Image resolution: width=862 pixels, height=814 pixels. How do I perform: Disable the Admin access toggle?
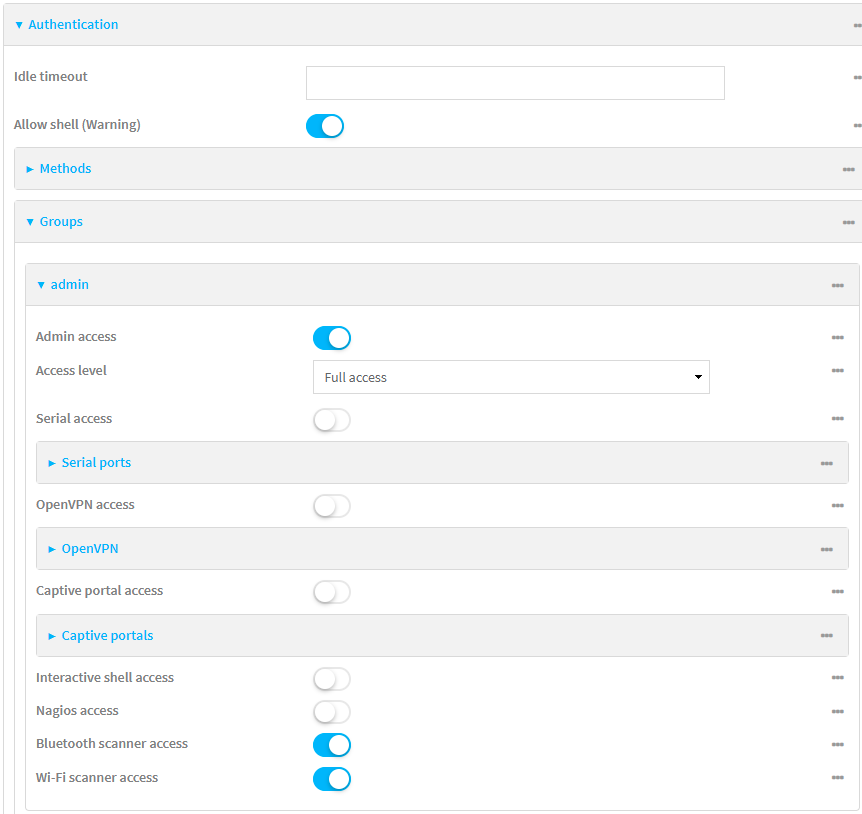click(331, 338)
